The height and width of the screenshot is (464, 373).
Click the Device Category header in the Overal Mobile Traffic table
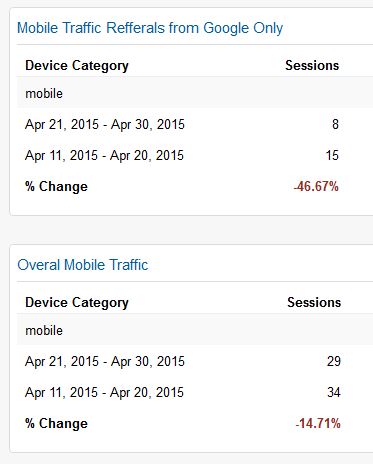point(77,303)
